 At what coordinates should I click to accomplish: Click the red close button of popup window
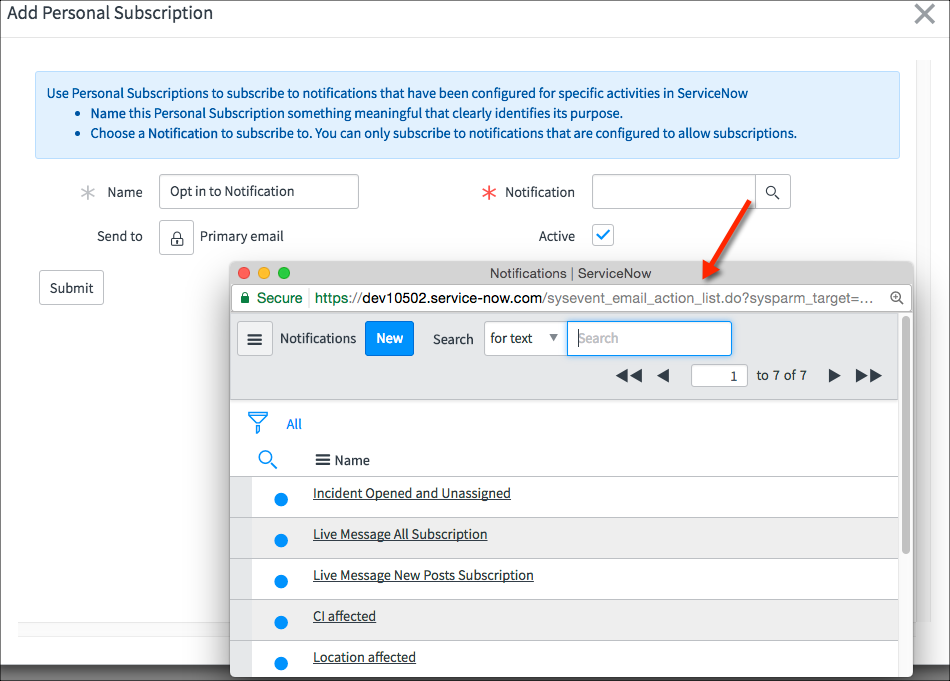pos(244,273)
